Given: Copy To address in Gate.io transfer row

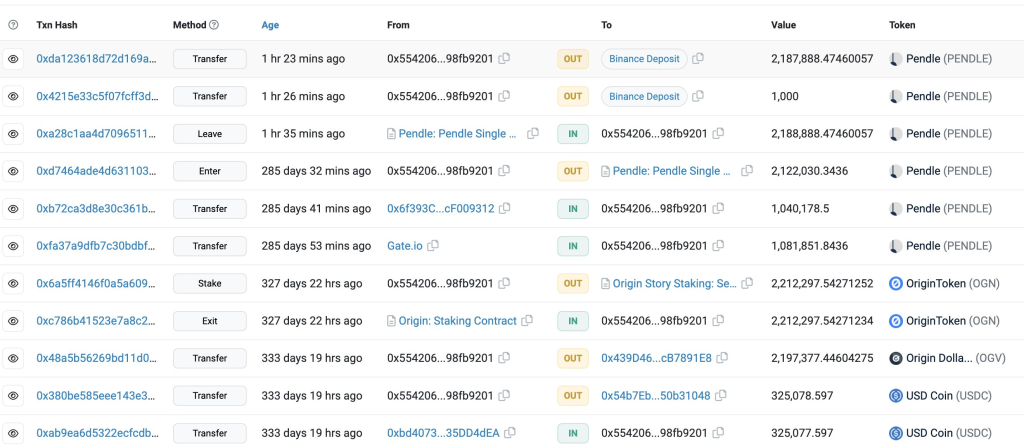Looking at the screenshot, I should click(x=718, y=246).
